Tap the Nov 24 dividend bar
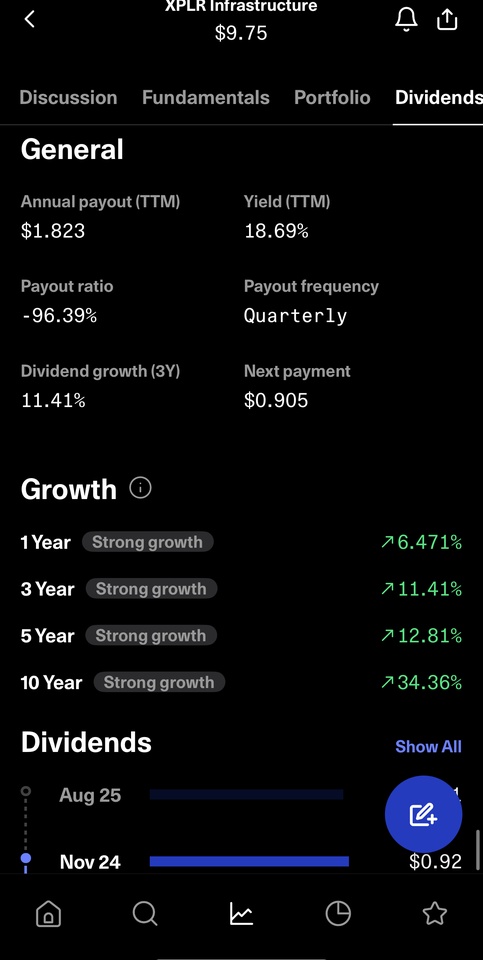Image resolution: width=483 pixels, height=960 pixels. point(249,861)
